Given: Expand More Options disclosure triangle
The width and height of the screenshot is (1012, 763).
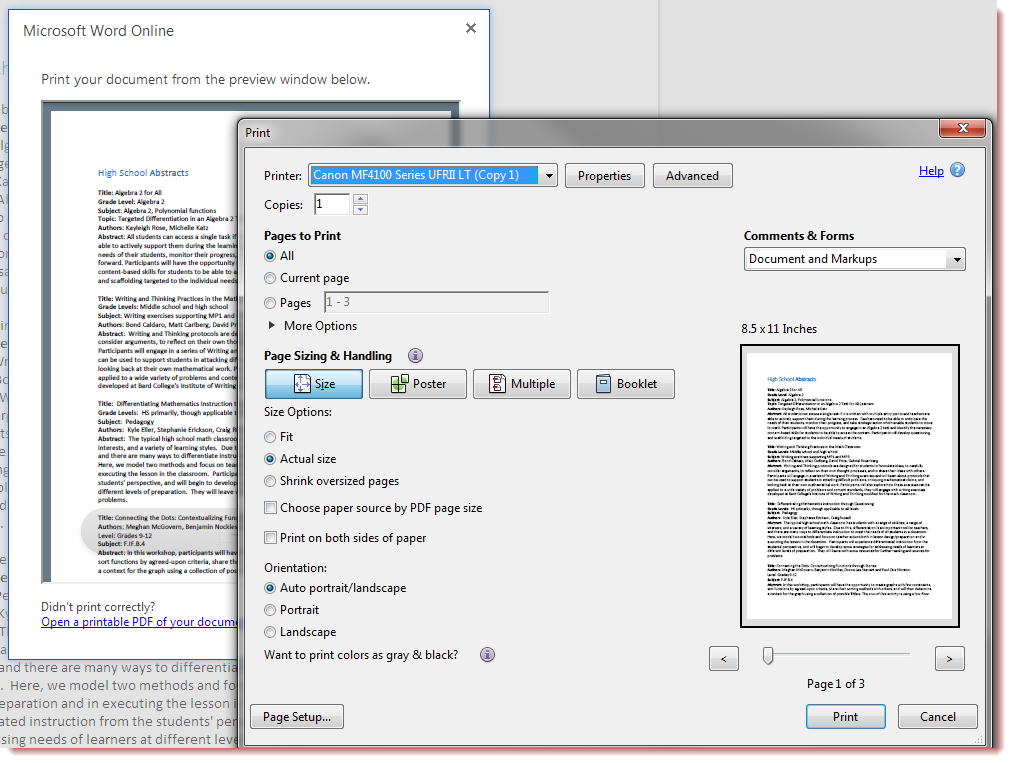Looking at the screenshot, I should point(272,325).
